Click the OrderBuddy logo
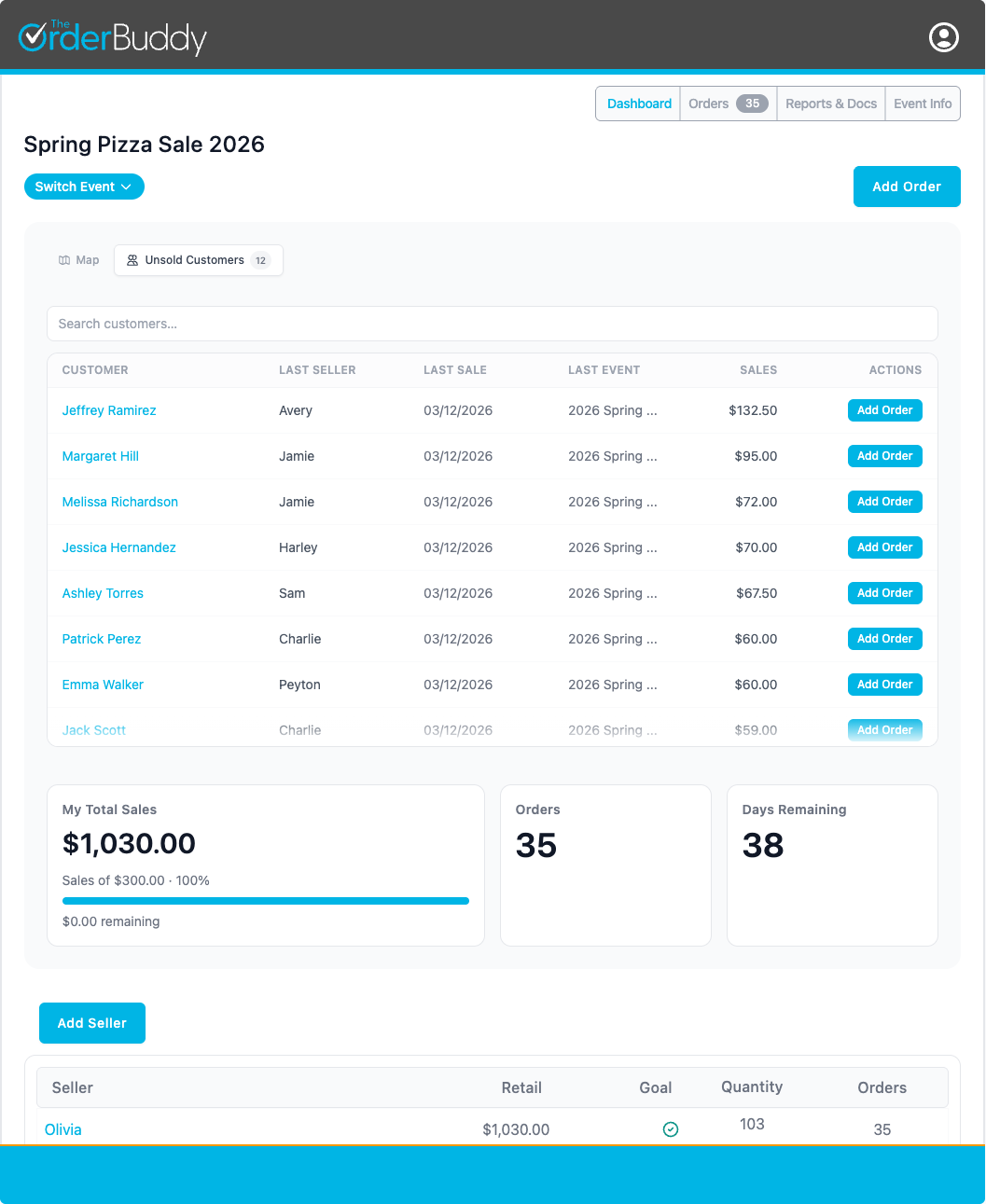This screenshot has width=986, height=1204. (112, 37)
